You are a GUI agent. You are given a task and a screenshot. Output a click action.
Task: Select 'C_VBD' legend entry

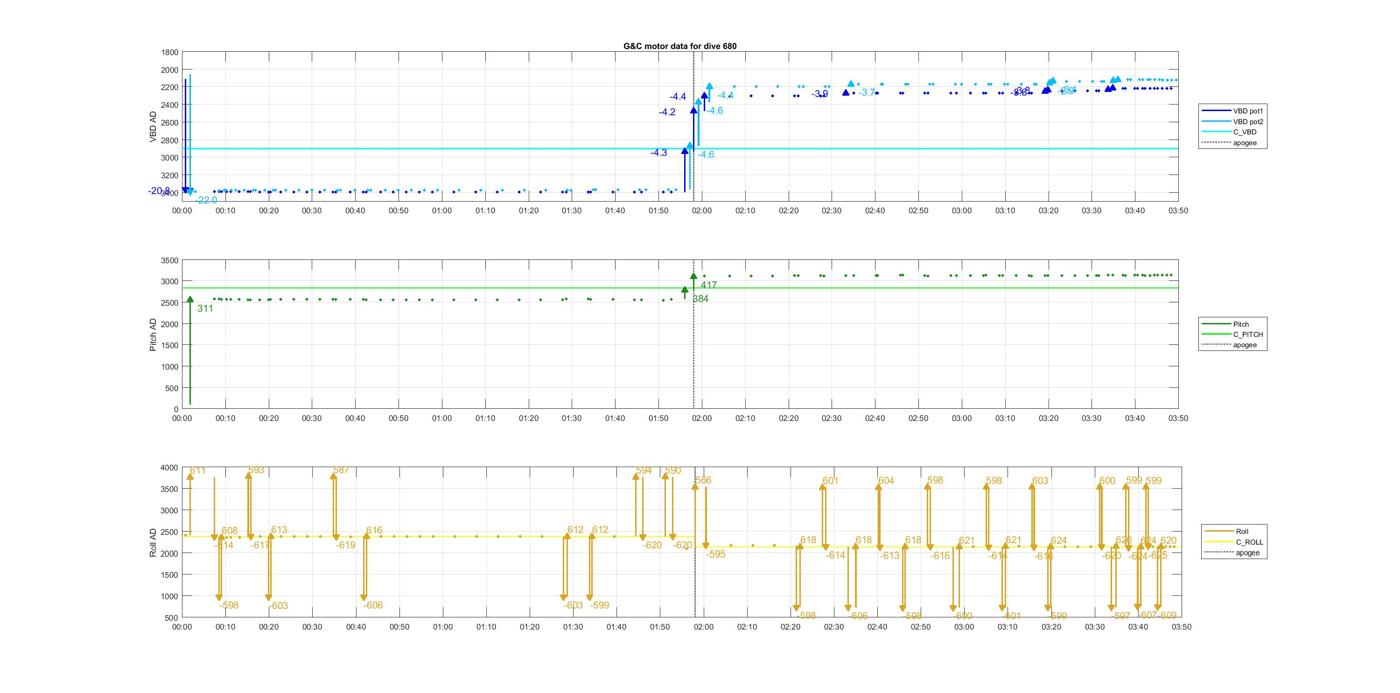pyautogui.click(x=1245, y=132)
